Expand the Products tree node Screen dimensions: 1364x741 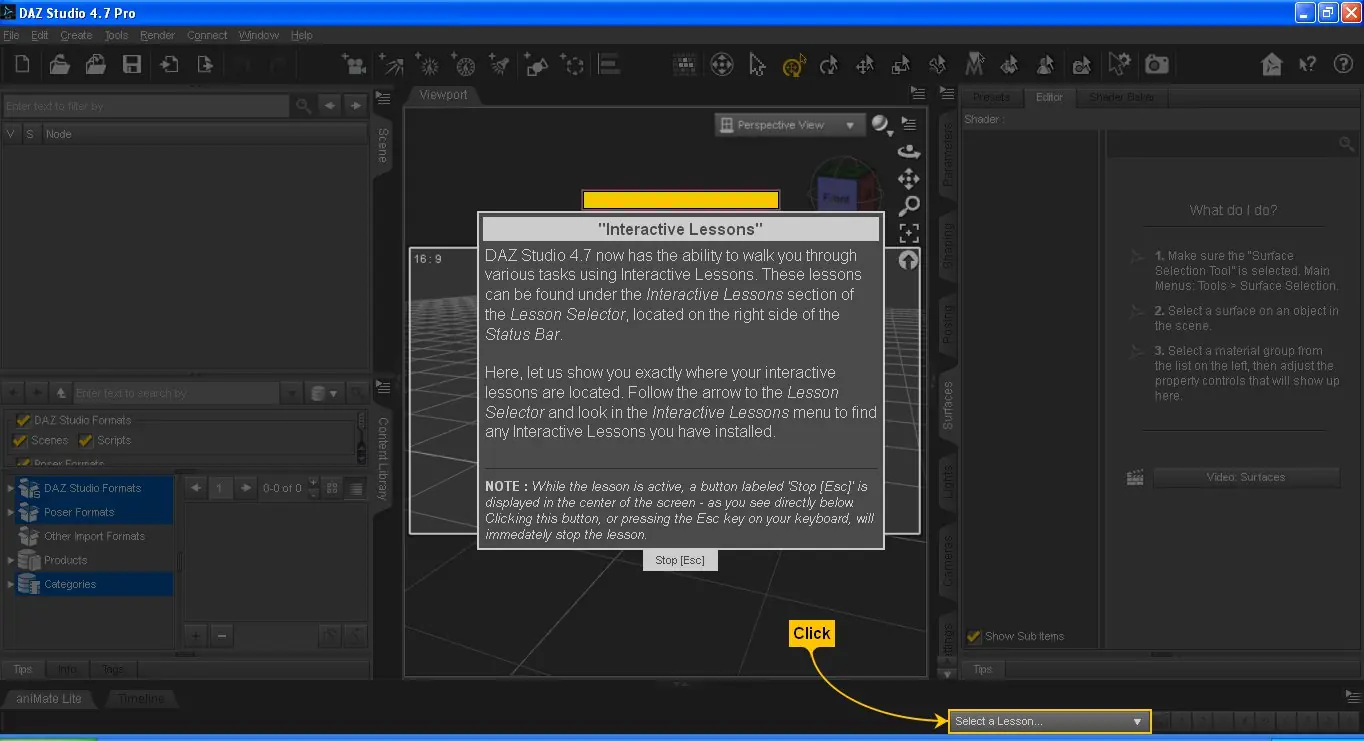click(x=11, y=560)
